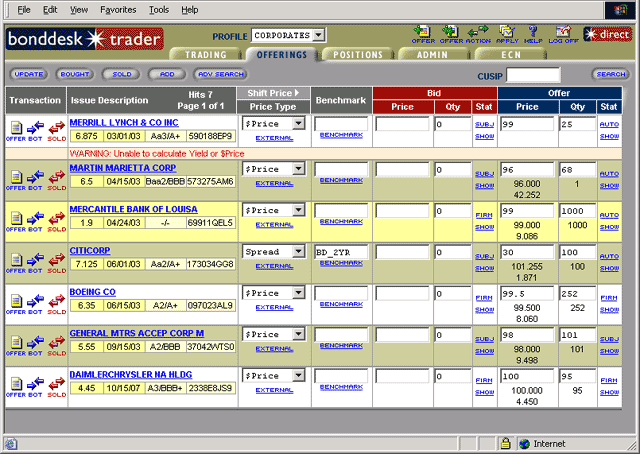
Task: Click the Offer icon for Citicorp row
Action: point(16,263)
